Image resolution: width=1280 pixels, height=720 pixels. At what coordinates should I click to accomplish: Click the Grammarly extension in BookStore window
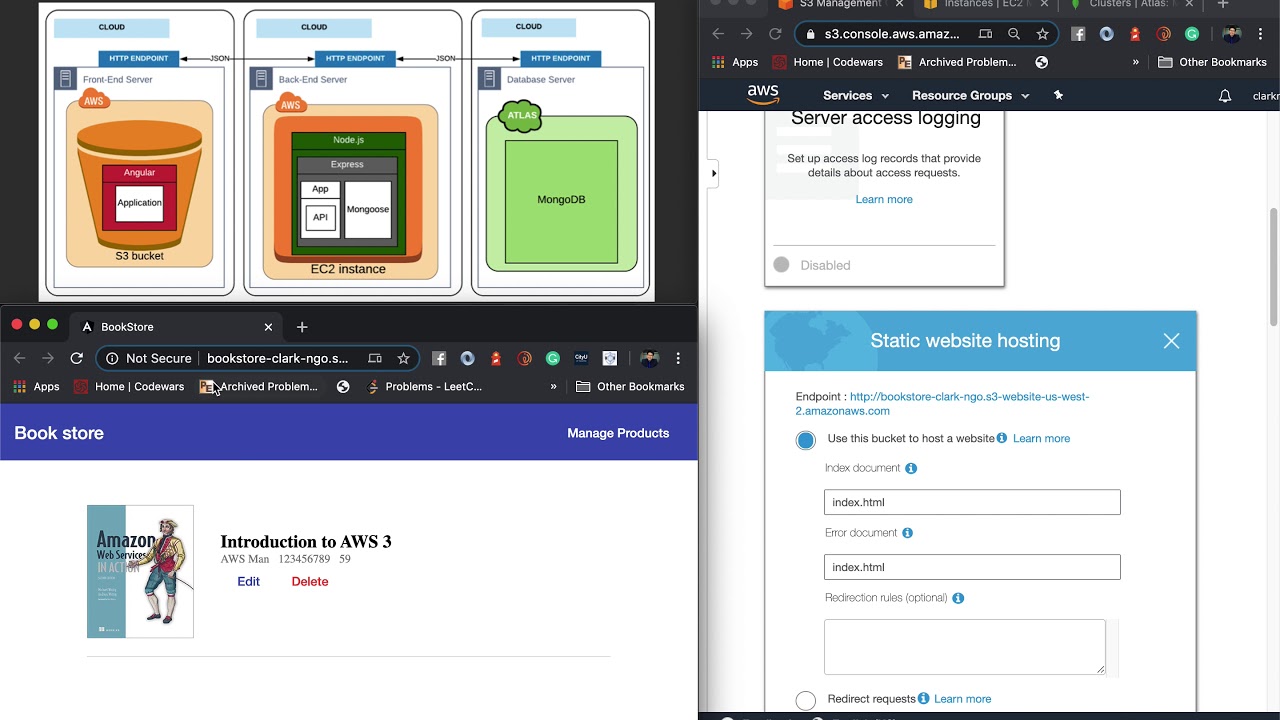(x=553, y=358)
